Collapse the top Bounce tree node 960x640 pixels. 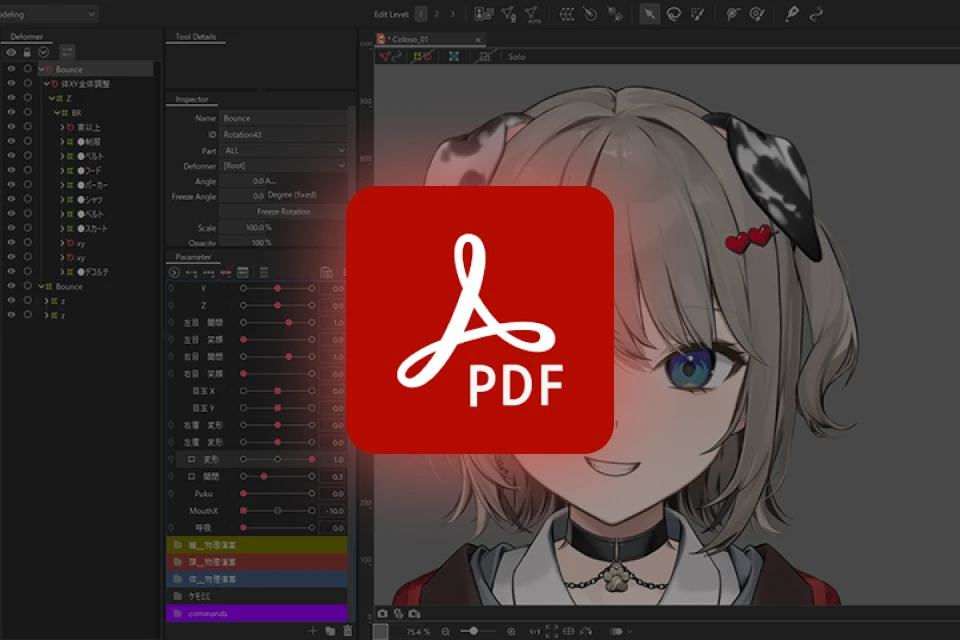[41, 69]
